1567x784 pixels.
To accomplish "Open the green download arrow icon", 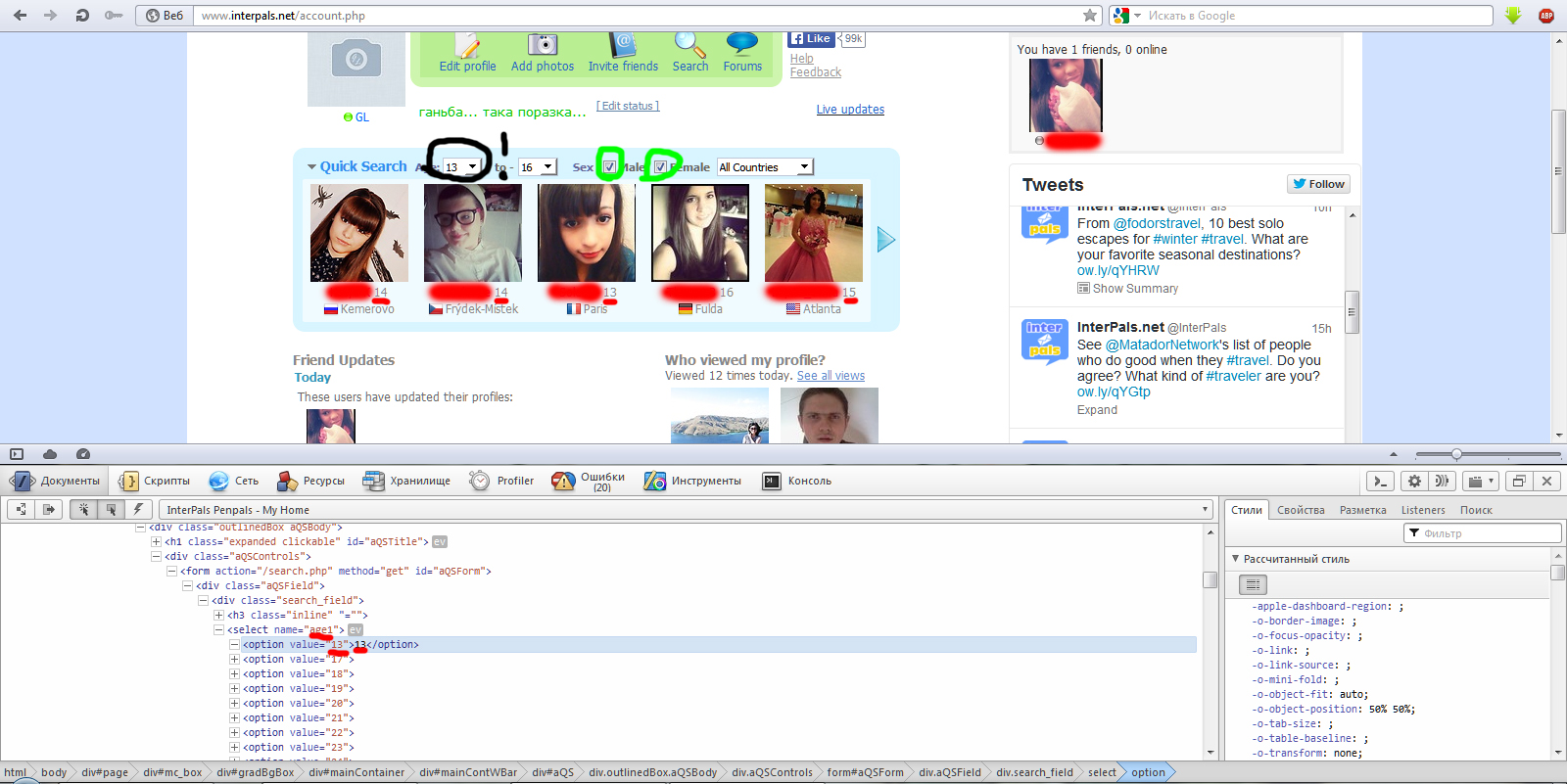I will 1513,16.
